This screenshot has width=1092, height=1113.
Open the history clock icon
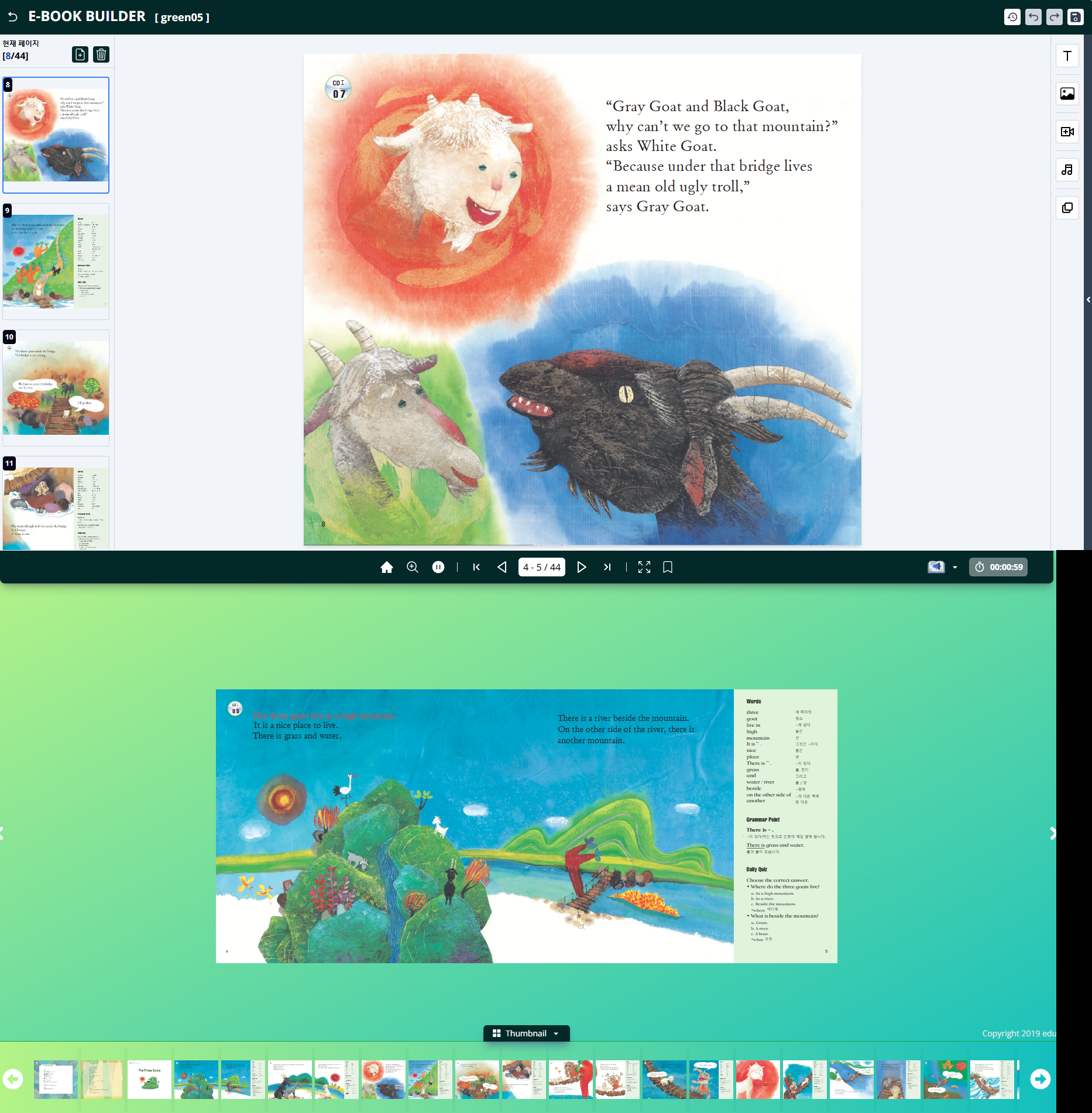[1012, 17]
